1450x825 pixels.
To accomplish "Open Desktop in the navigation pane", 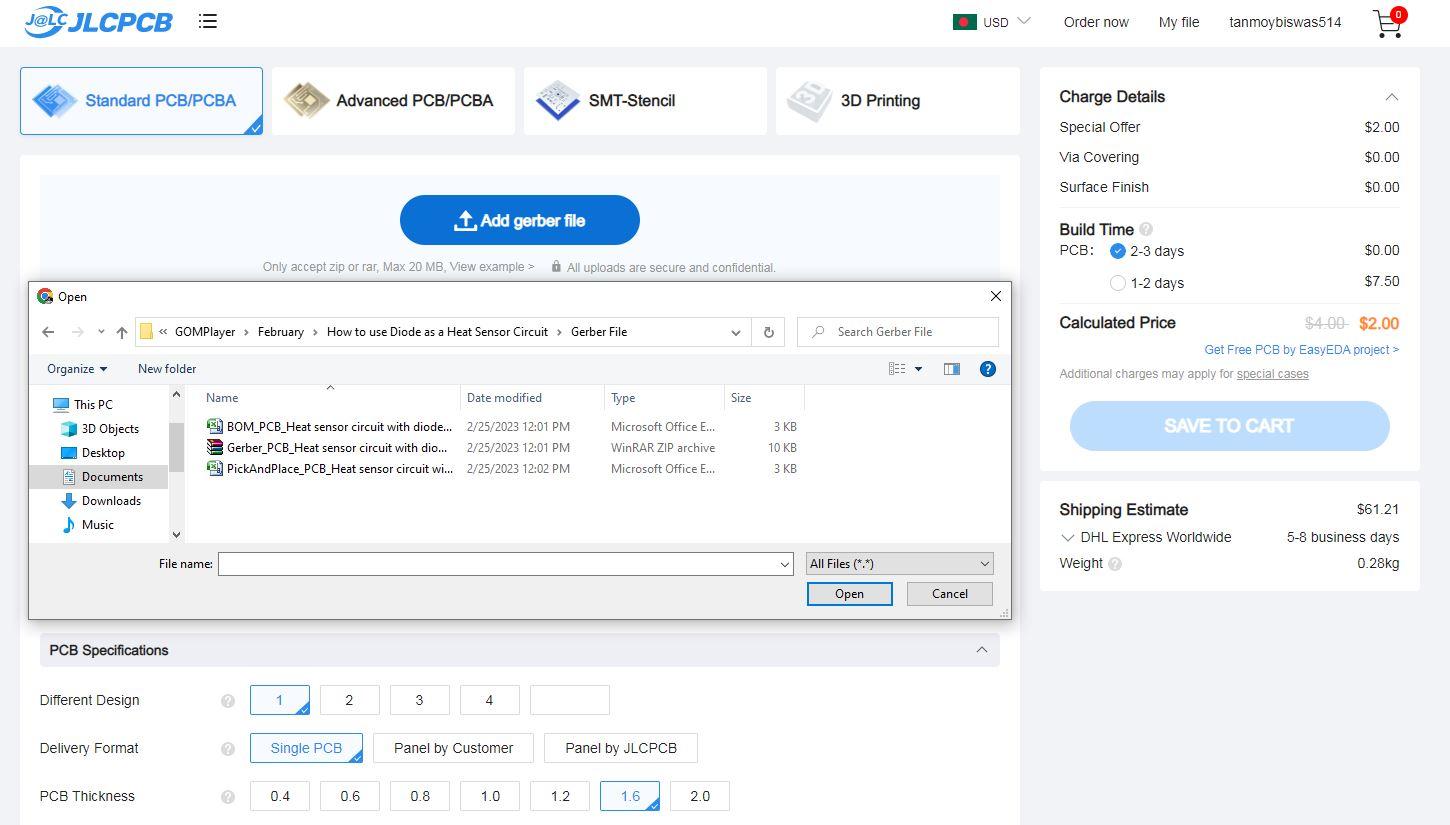I will 93,453.
